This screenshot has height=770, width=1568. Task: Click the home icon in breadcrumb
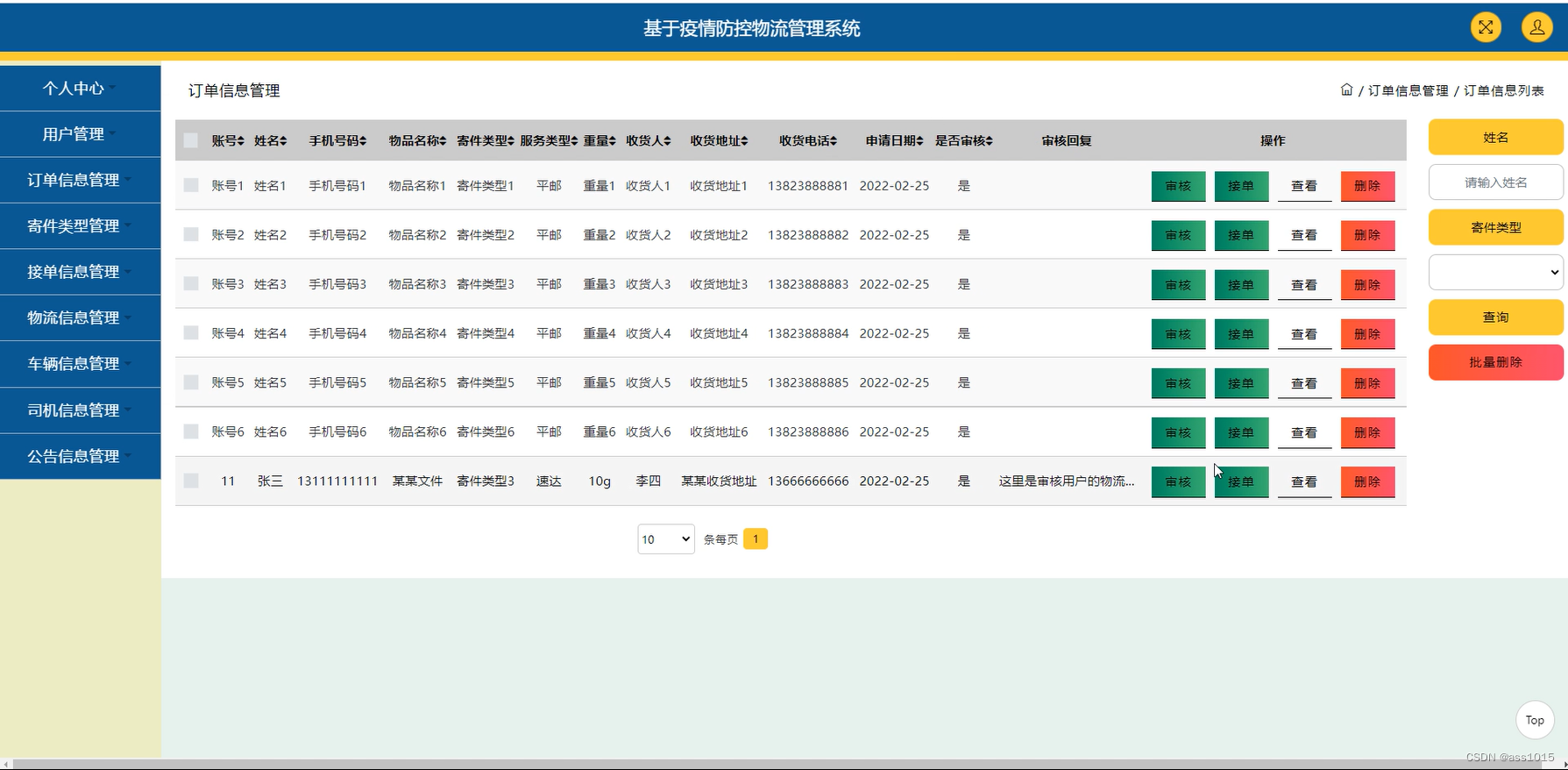pyautogui.click(x=1346, y=89)
